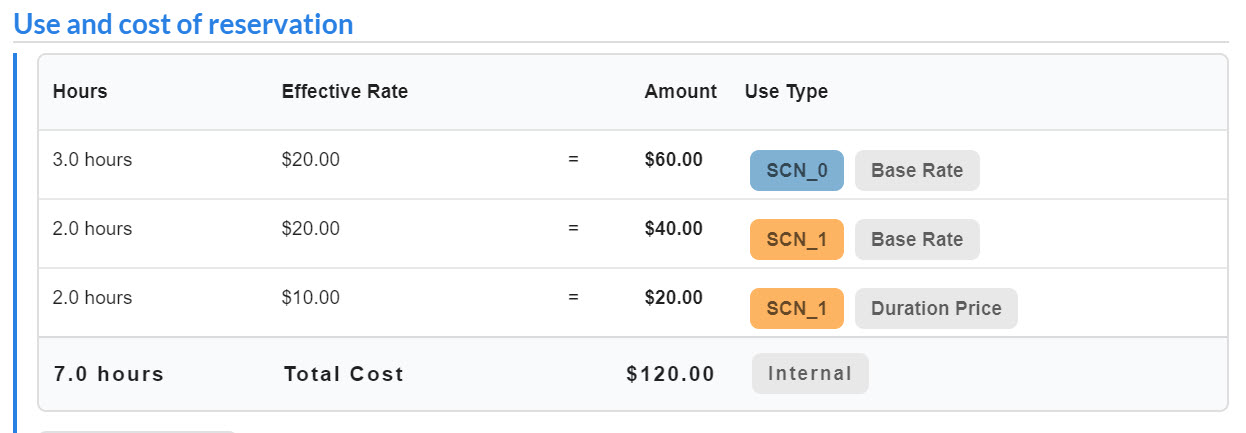
Task: Click the $120.00 total amount
Action: [670, 374]
